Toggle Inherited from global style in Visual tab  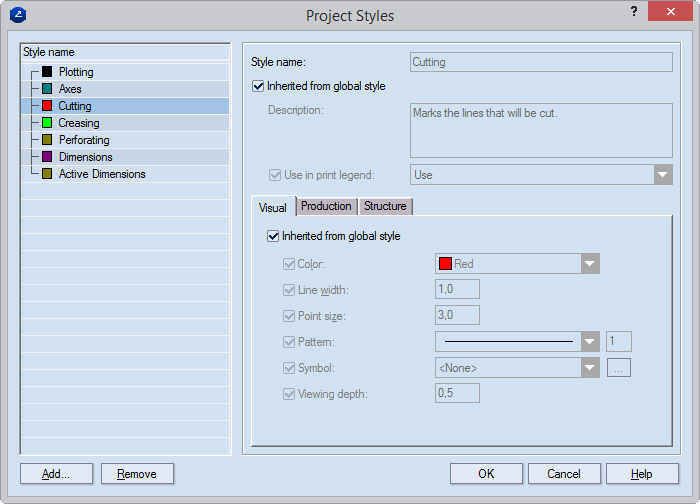[273, 237]
